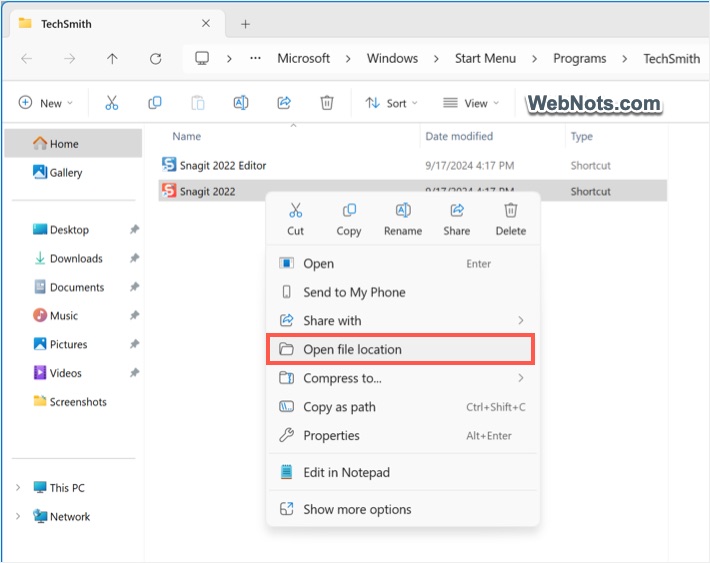Click the Snagit 2022 red shortcut icon
The width and height of the screenshot is (710, 563).
pos(169,190)
